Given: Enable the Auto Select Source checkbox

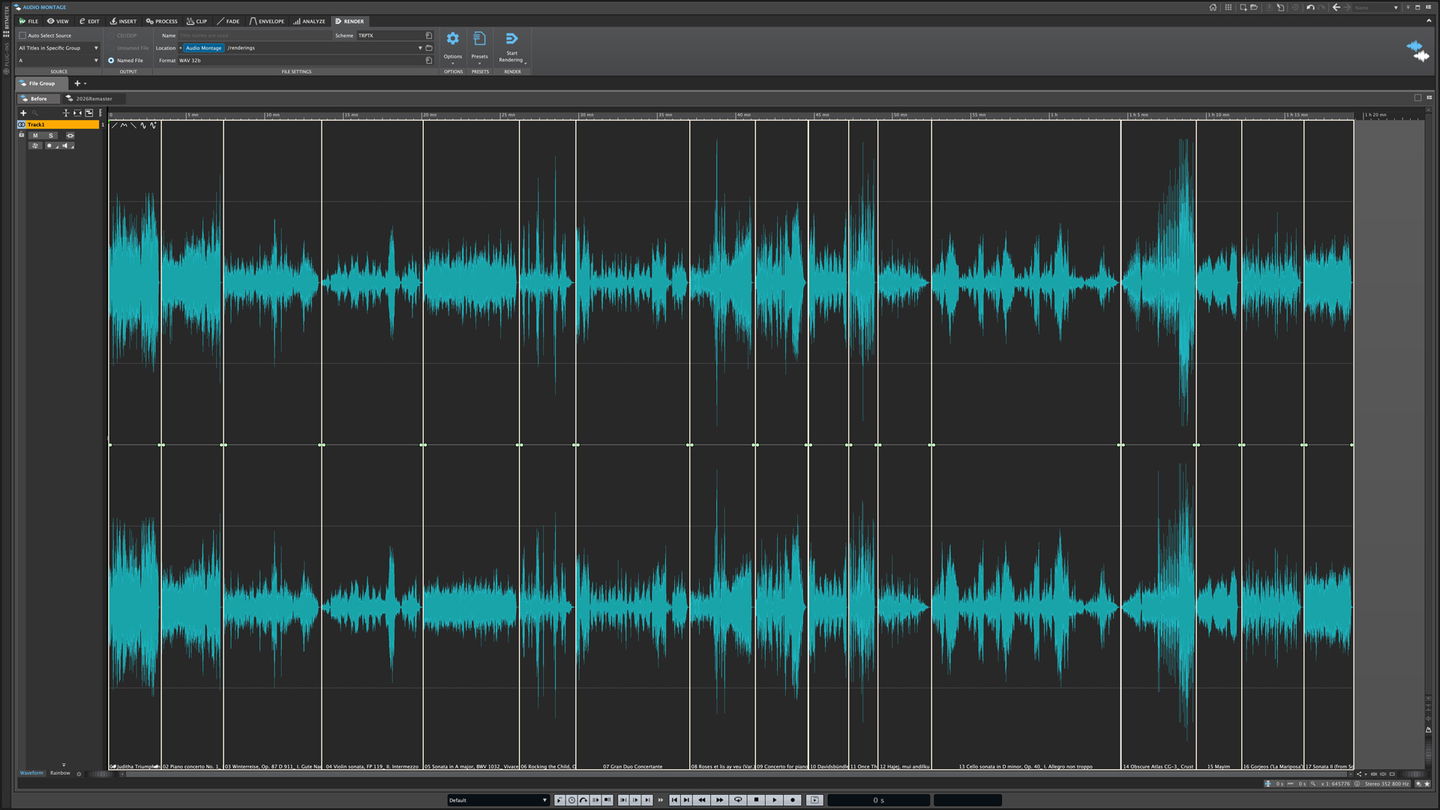Looking at the screenshot, I should 23,35.
